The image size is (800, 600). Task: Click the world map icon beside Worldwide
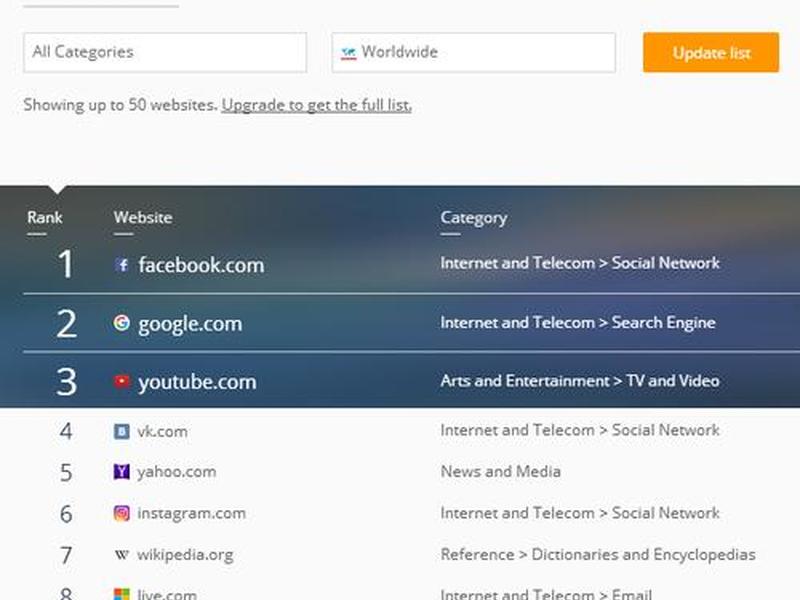349,53
